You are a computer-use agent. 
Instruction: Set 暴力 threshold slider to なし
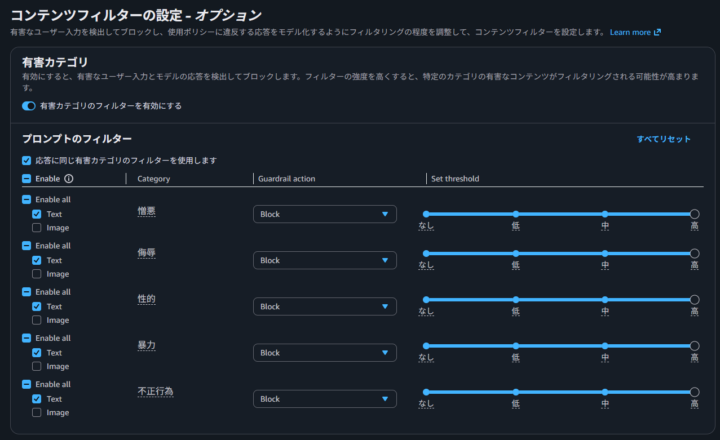tap(426, 345)
